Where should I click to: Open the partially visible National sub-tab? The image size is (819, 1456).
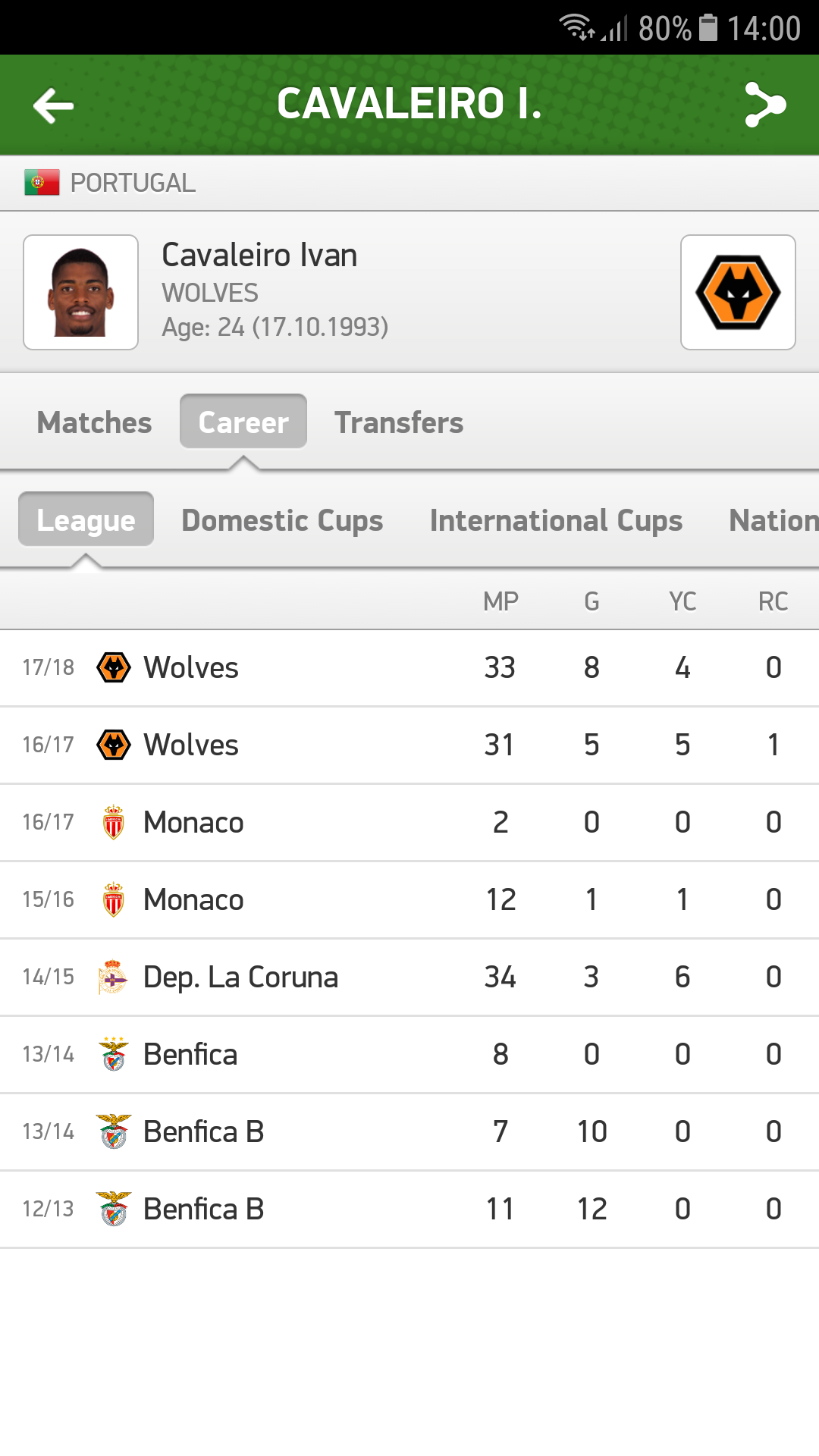773,520
